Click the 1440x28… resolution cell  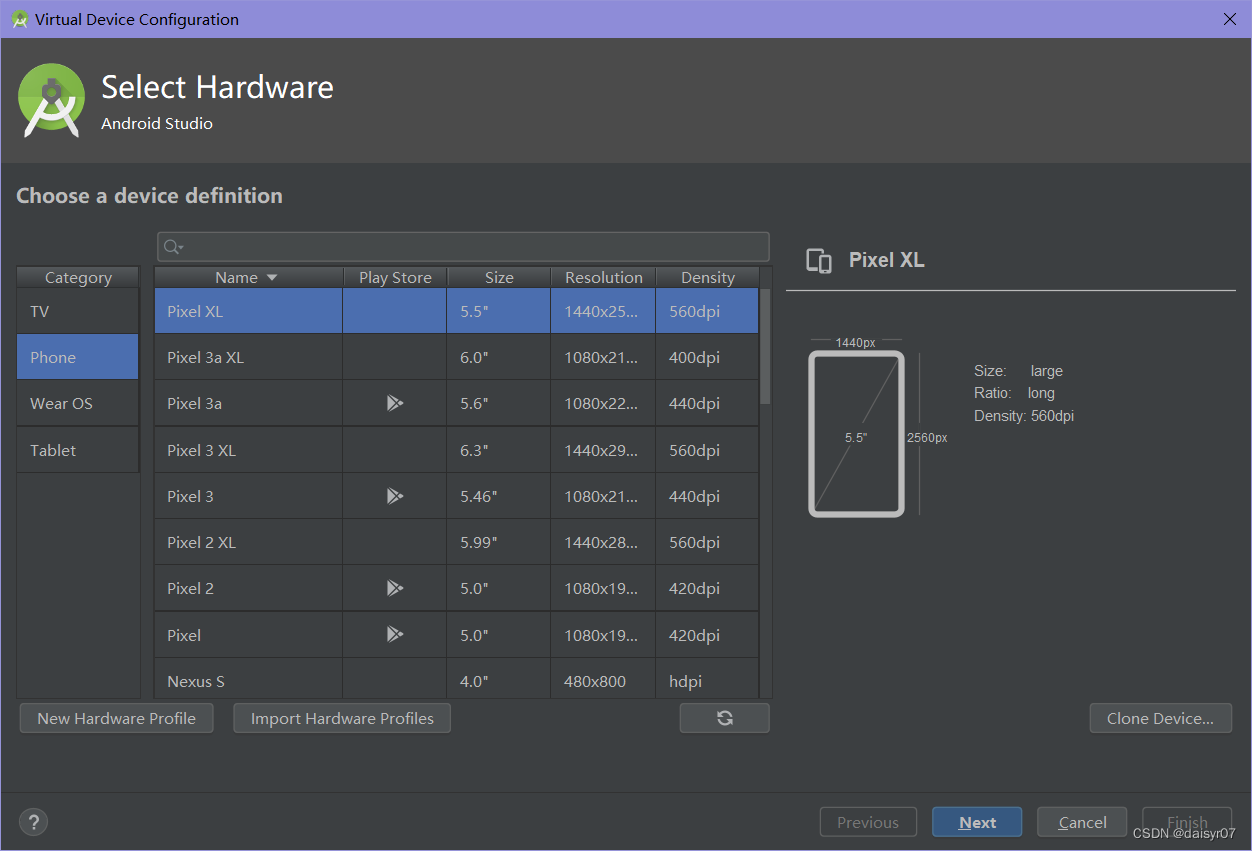point(603,542)
